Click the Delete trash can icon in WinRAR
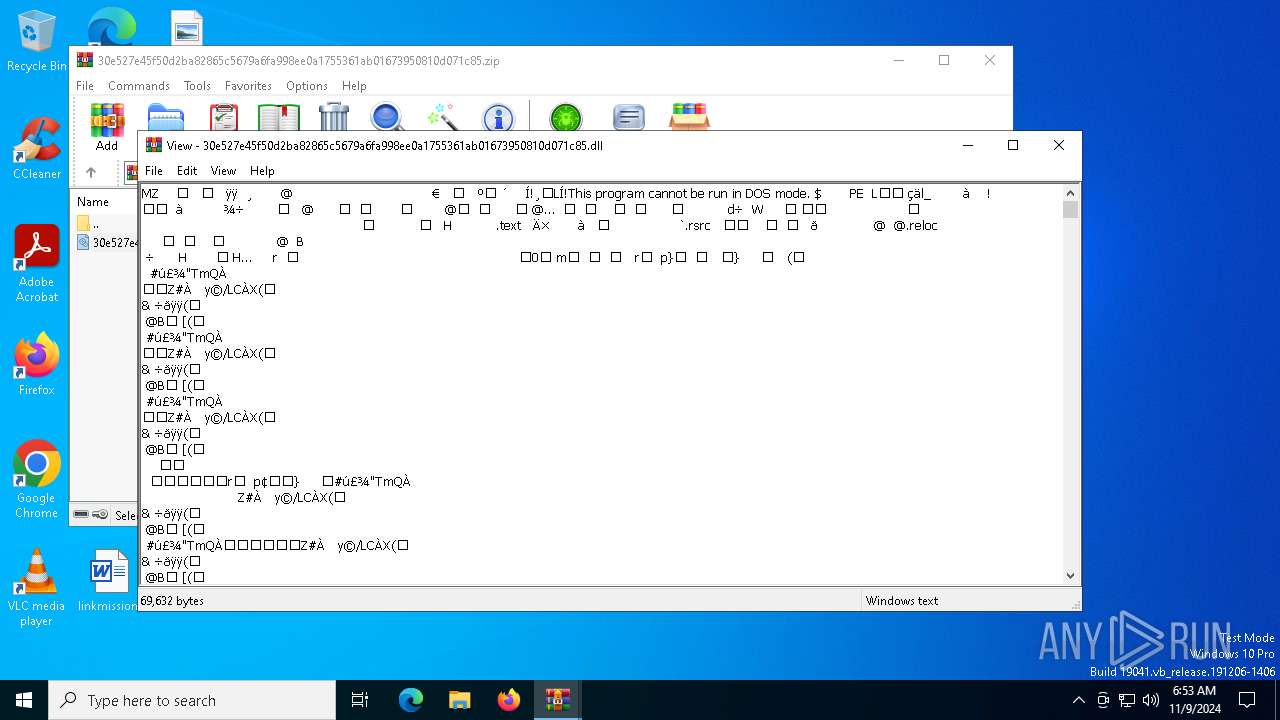Screen dimensions: 1280x720 coord(334,118)
